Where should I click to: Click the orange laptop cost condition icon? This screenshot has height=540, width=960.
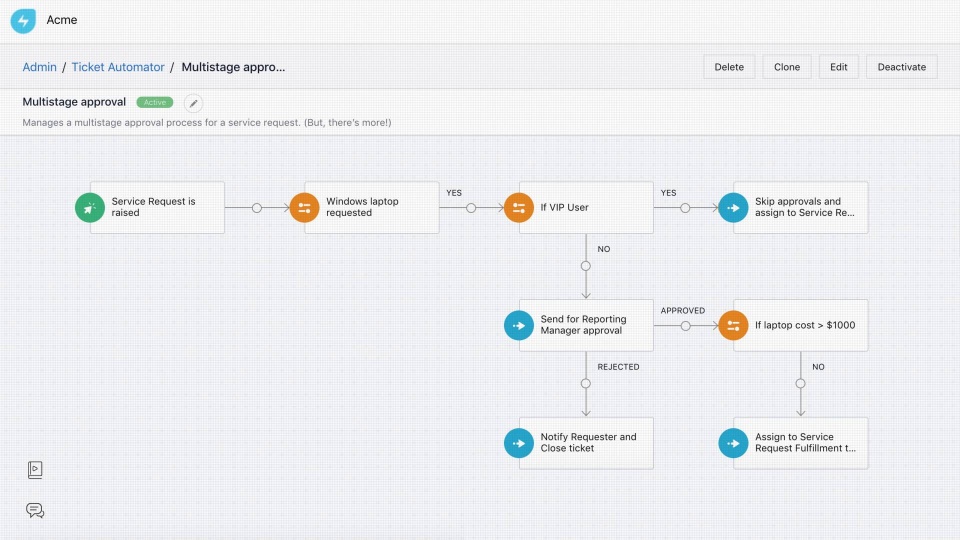[733, 325]
